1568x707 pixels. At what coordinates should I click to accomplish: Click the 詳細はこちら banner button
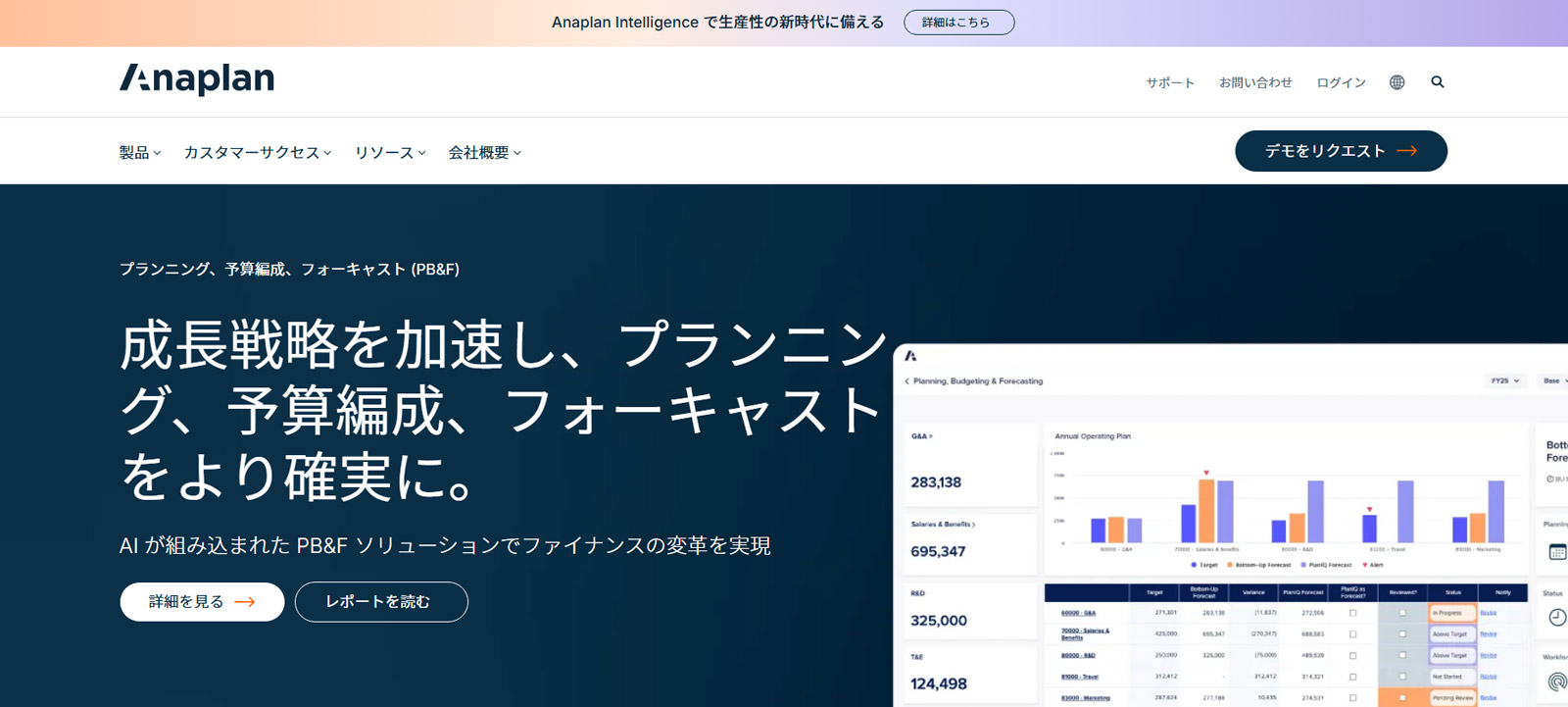pyautogui.click(x=958, y=23)
